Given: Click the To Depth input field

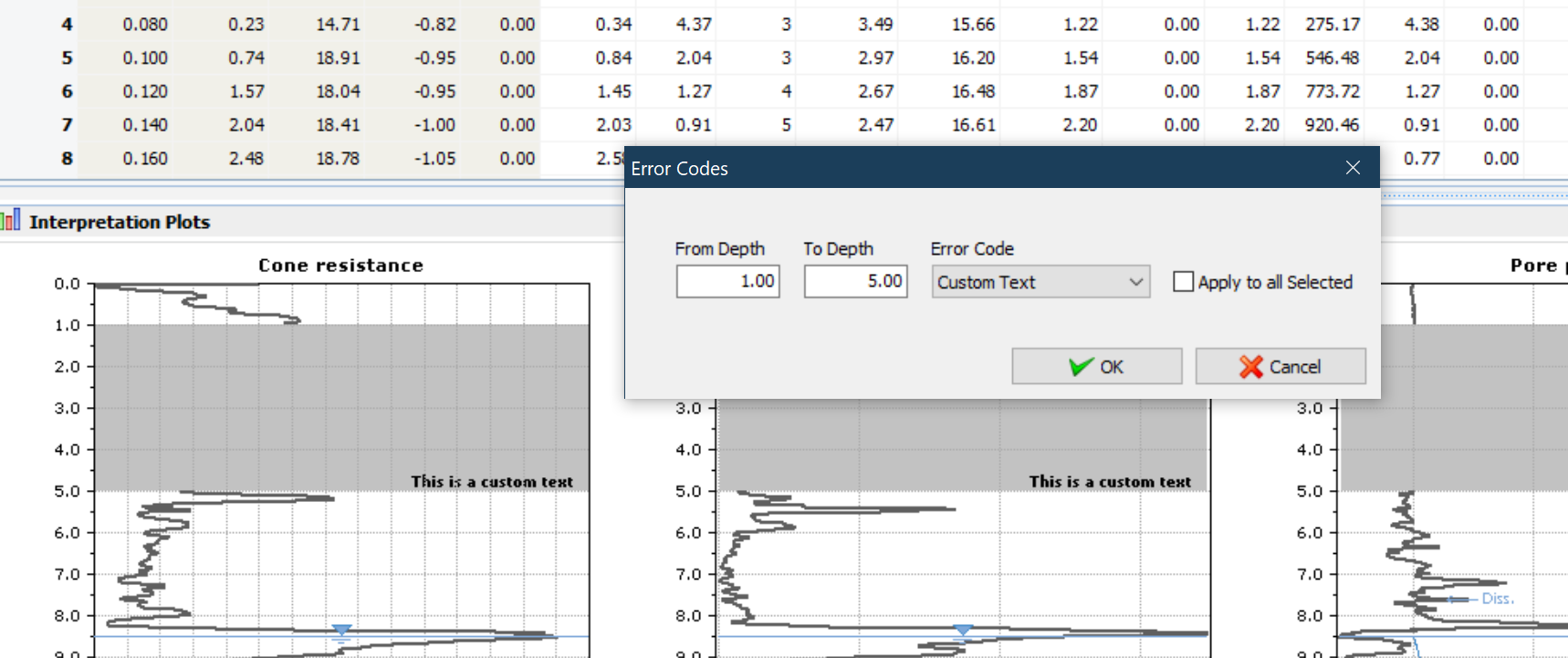Looking at the screenshot, I should click(855, 282).
